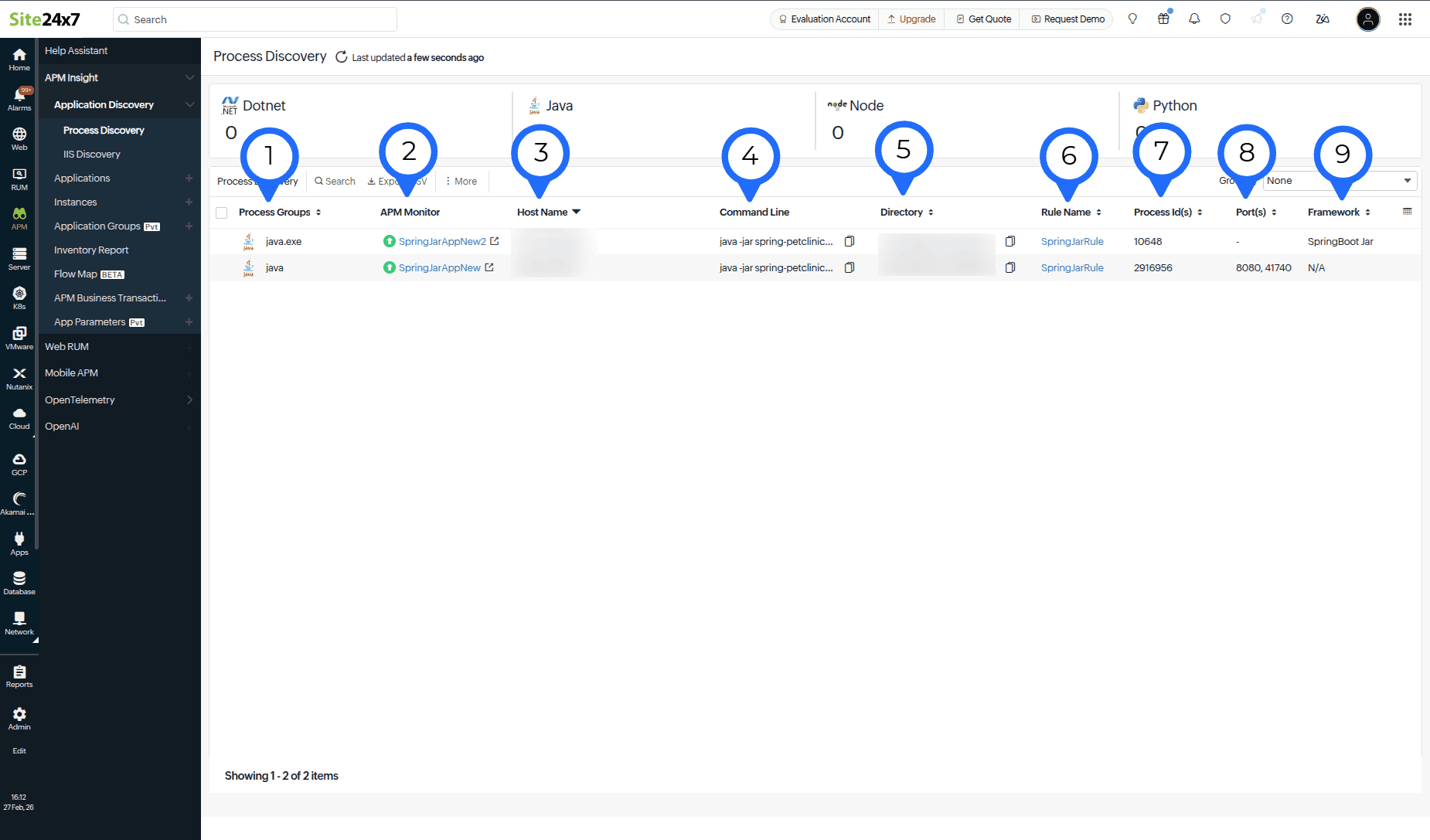Copy directory path for java.exe row

(x=1010, y=241)
